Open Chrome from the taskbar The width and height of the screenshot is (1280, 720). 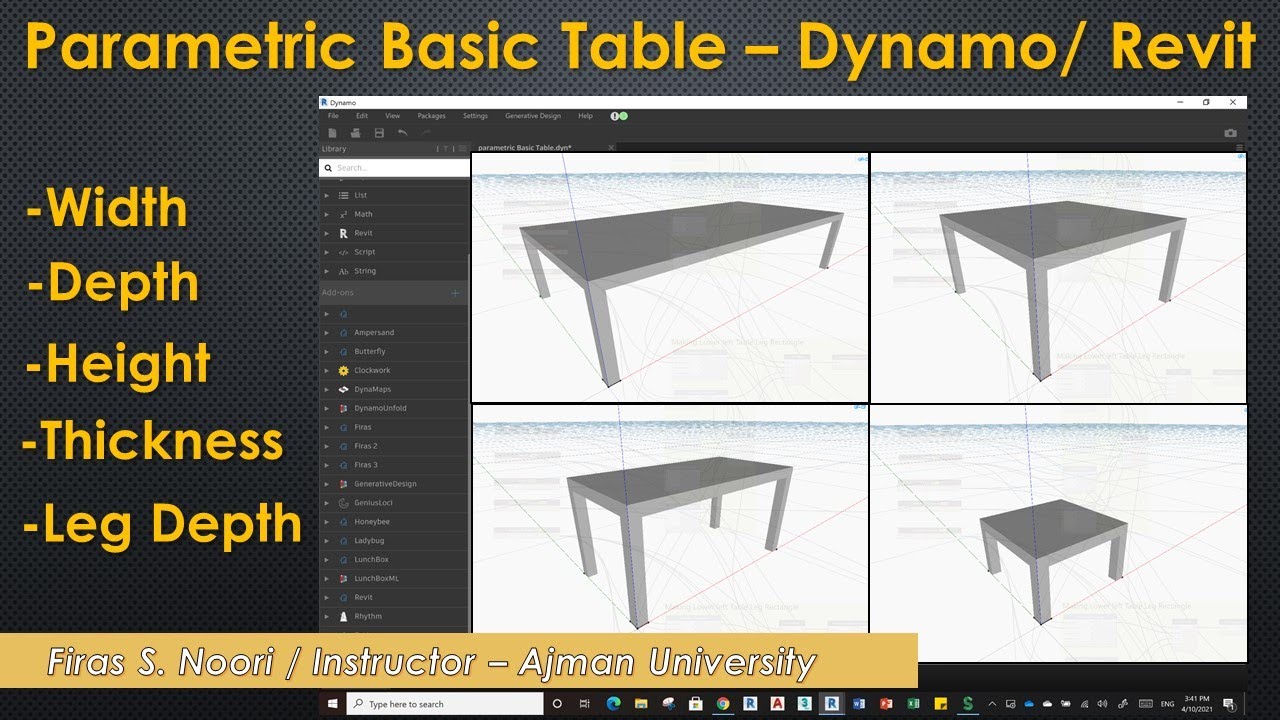[723, 704]
